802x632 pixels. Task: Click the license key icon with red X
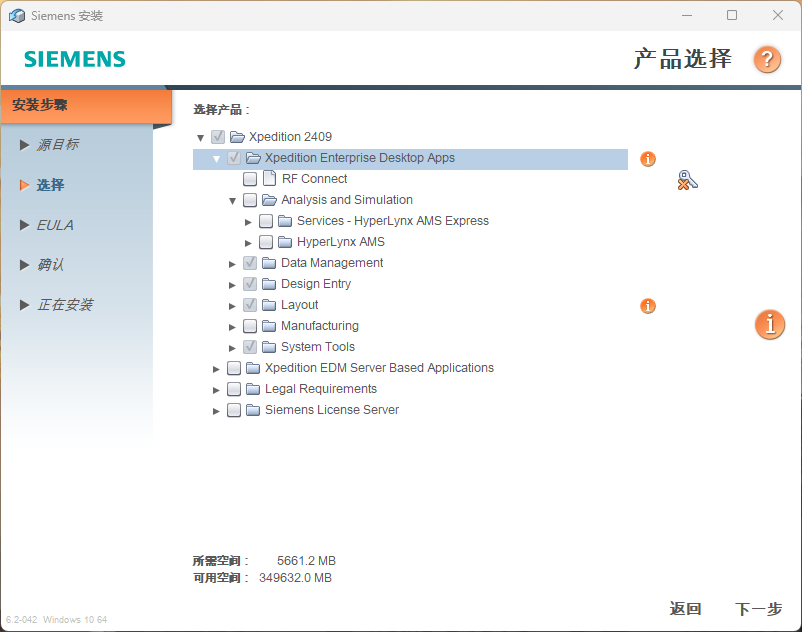point(686,181)
